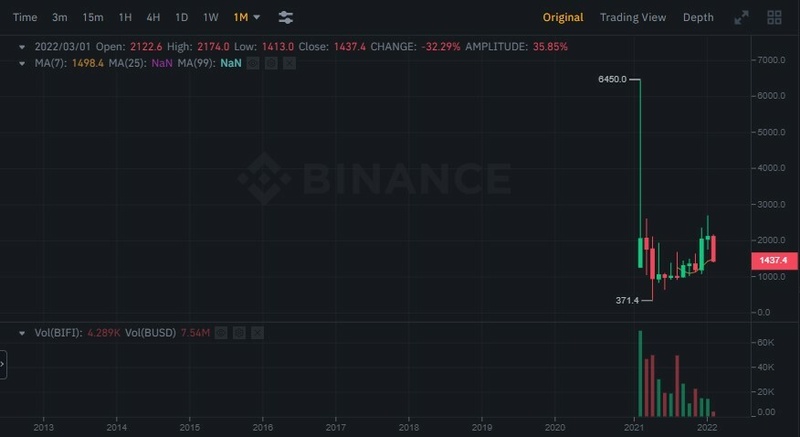
Task: Click the current price label 1437.4
Action: click(x=773, y=260)
